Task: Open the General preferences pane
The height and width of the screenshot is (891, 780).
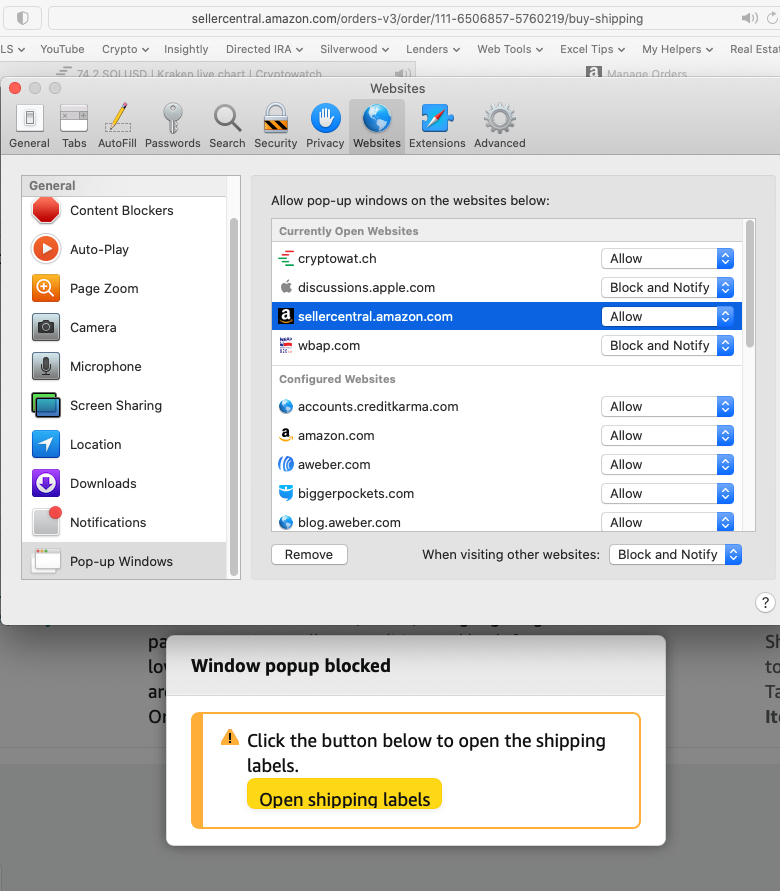Action: (30, 126)
